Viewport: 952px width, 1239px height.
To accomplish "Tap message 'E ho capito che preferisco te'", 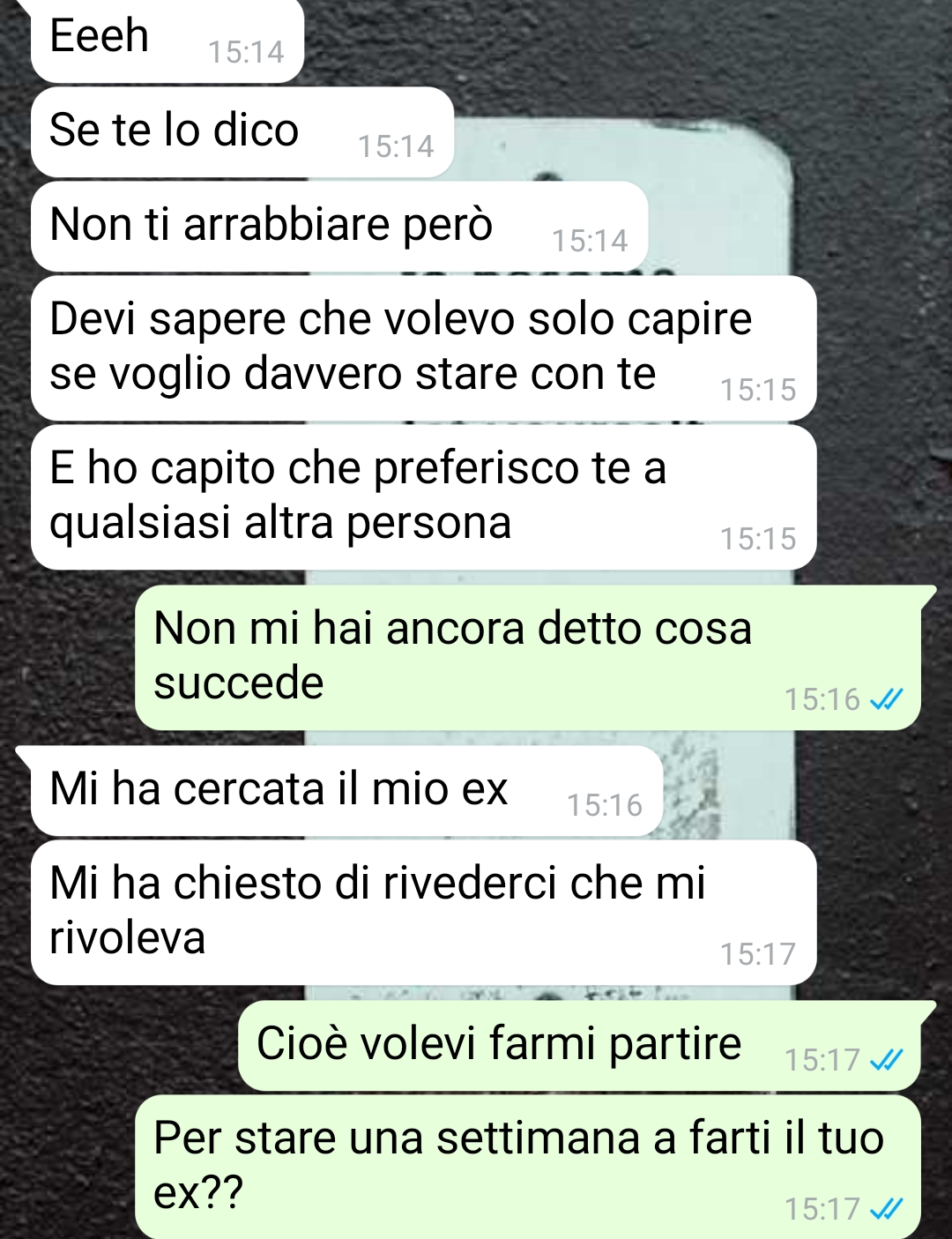I will pos(423,496).
